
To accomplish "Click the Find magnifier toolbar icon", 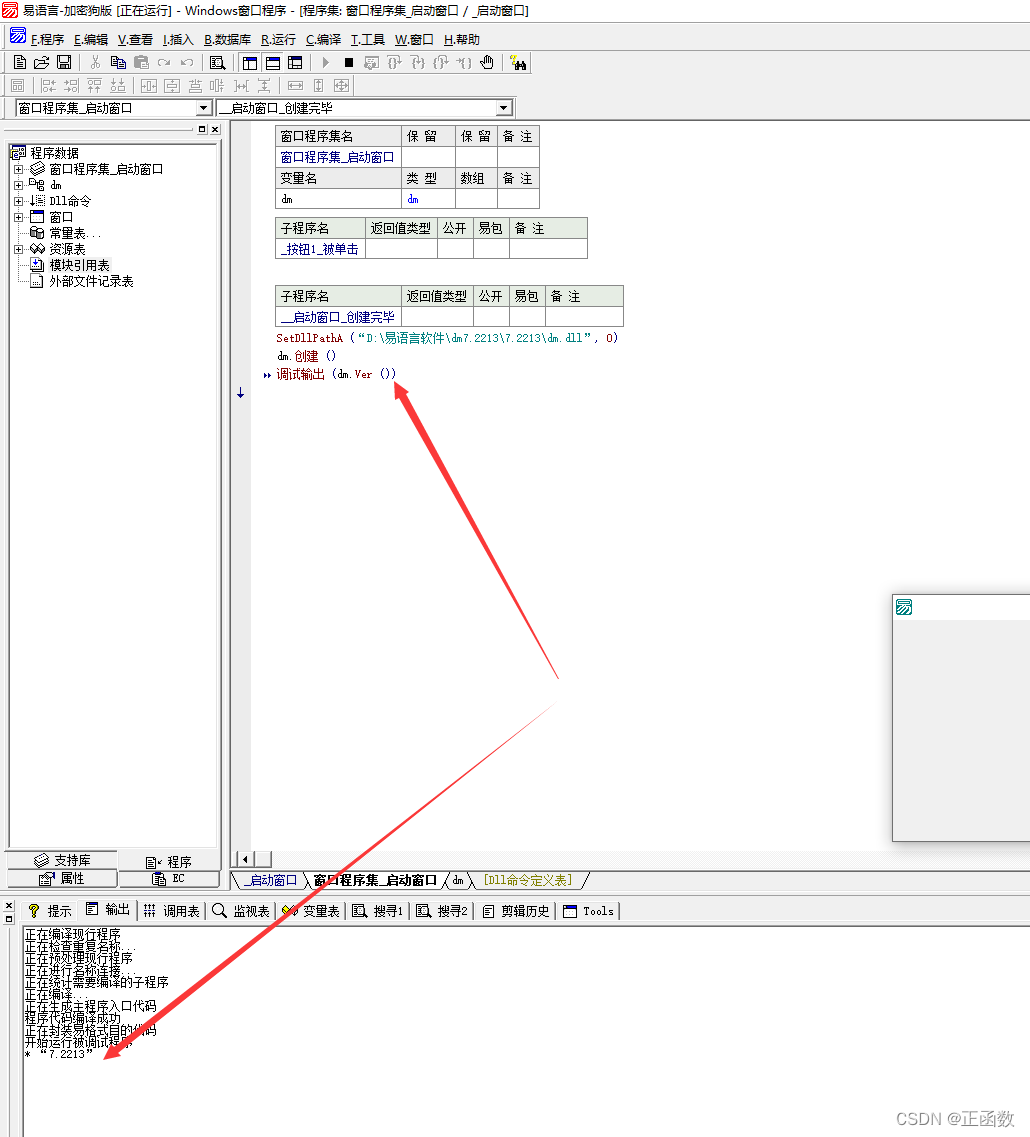I will coord(217,63).
